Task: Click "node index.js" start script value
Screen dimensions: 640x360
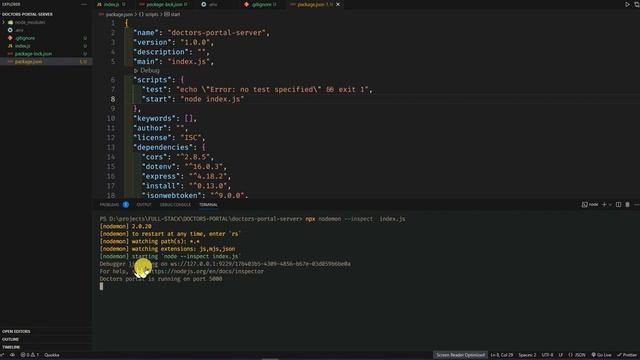Action: (212, 99)
